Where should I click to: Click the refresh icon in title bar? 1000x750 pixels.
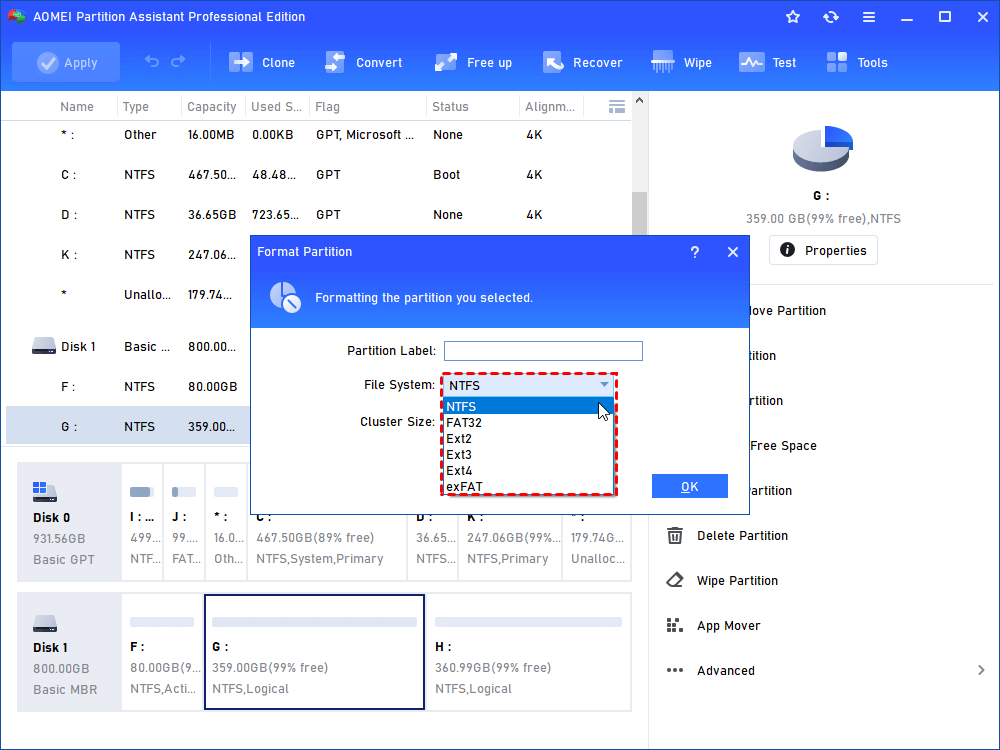click(x=830, y=17)
